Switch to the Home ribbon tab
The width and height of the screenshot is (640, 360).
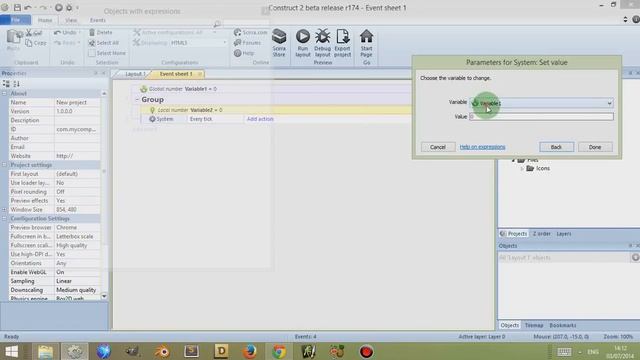(45, 20)
